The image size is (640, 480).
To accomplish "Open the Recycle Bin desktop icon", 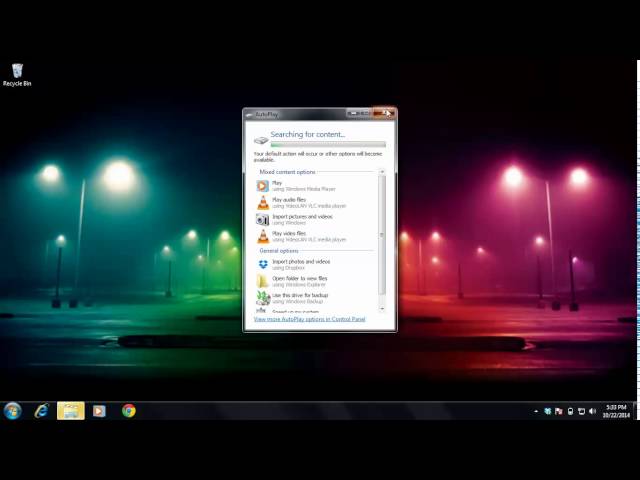I will coord(17,75).
